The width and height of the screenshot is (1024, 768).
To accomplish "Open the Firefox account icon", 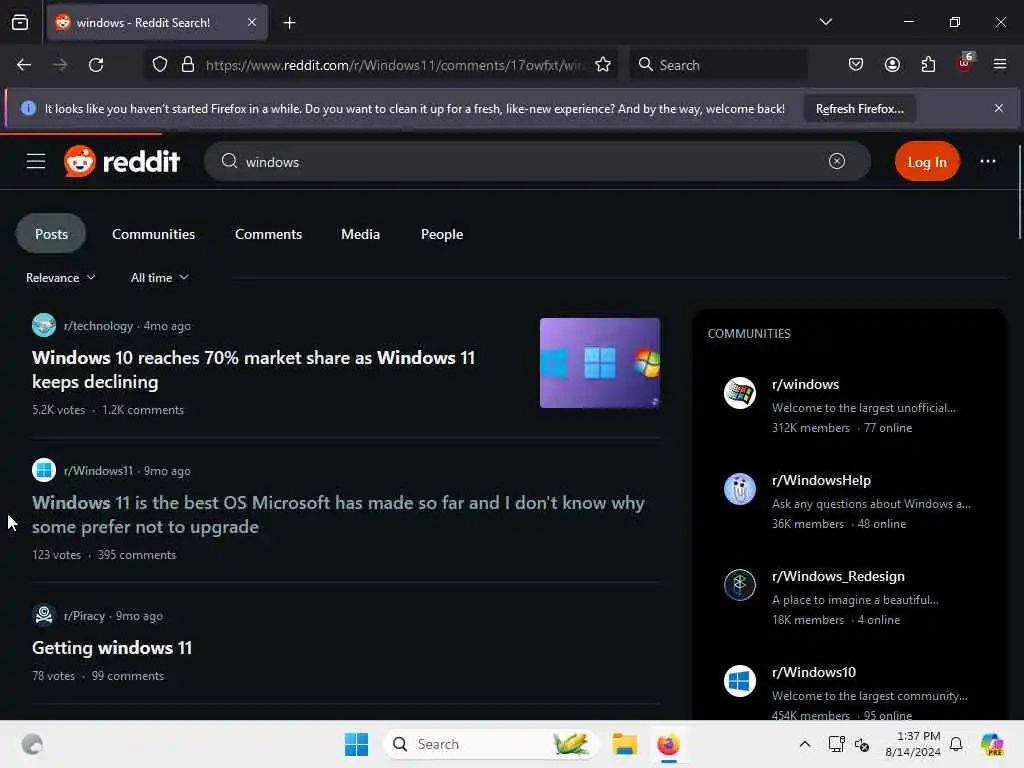I will (892, 65).
